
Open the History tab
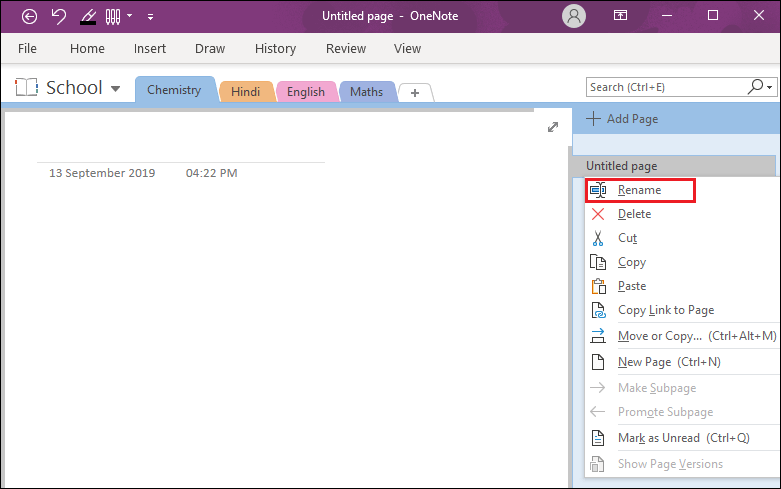275,48
